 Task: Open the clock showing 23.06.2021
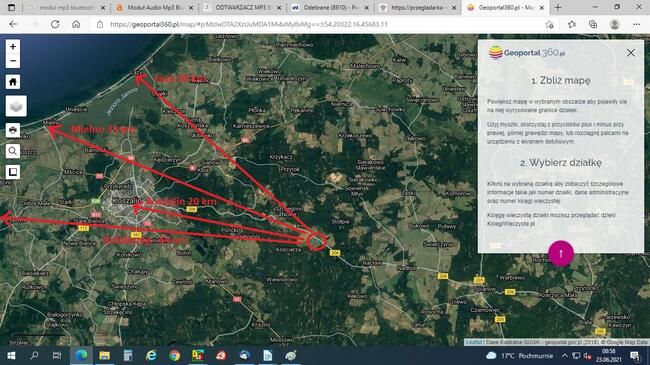(609, 355)
